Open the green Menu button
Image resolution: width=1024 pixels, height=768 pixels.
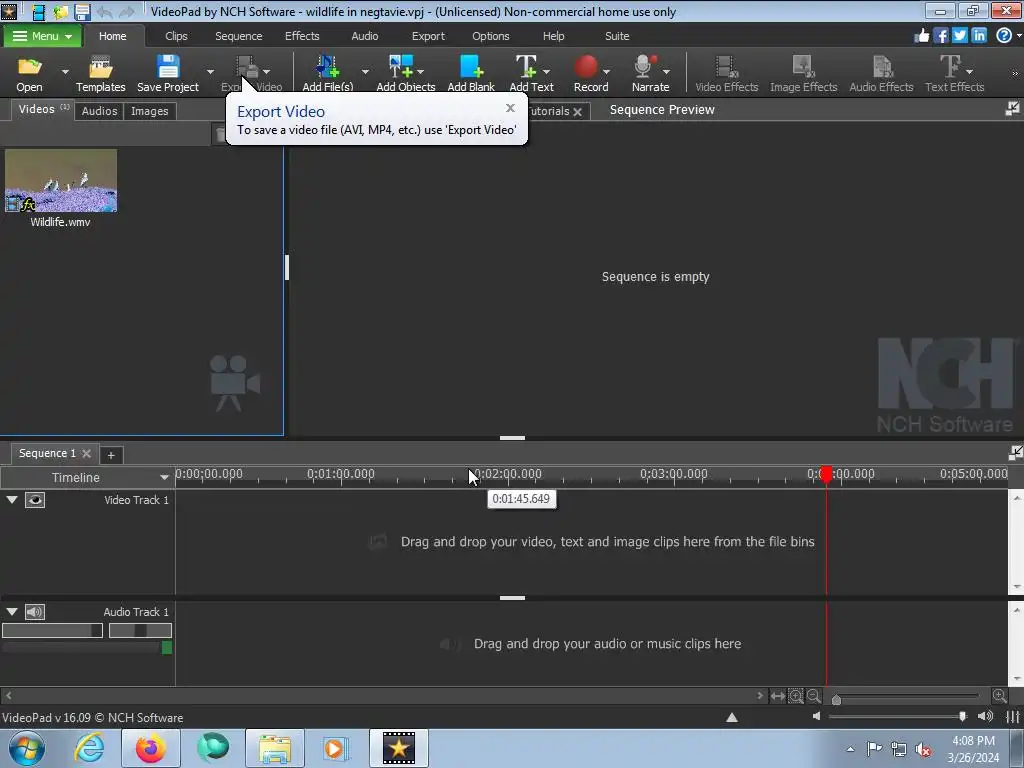(x=42, y=36)
